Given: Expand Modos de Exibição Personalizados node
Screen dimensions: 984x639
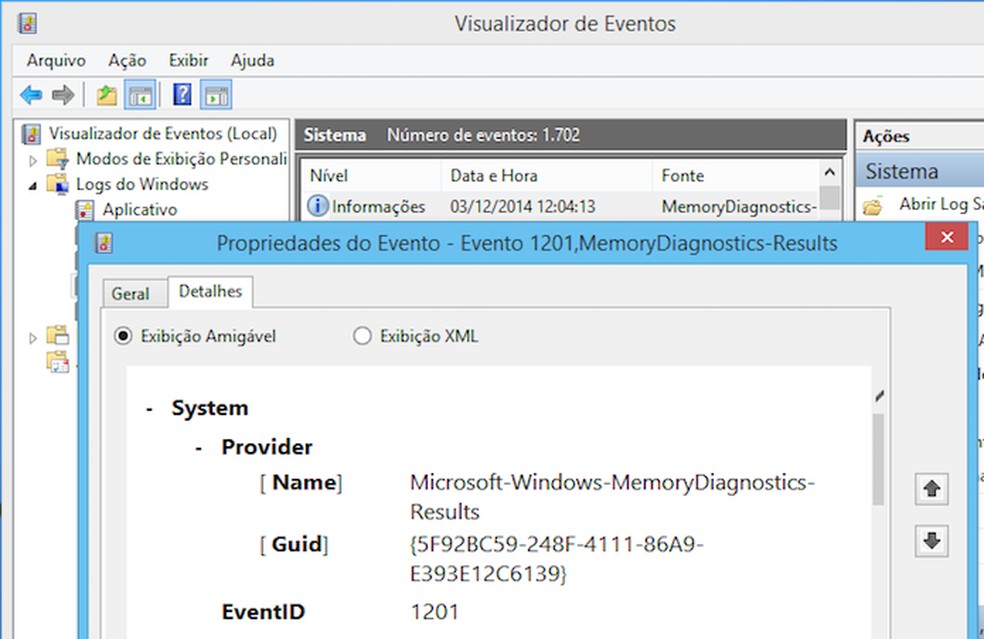Looking at the screenshot, I should click(32, 159).
